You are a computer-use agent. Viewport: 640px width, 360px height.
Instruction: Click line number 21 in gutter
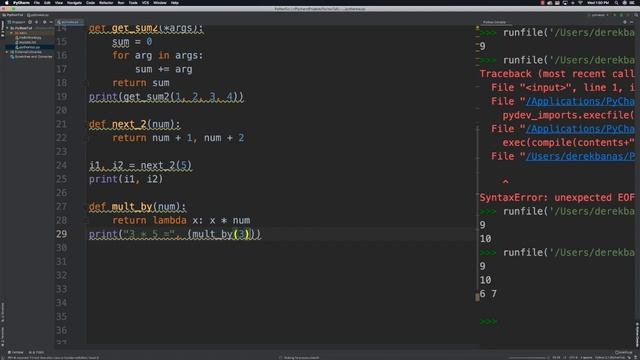62,124
